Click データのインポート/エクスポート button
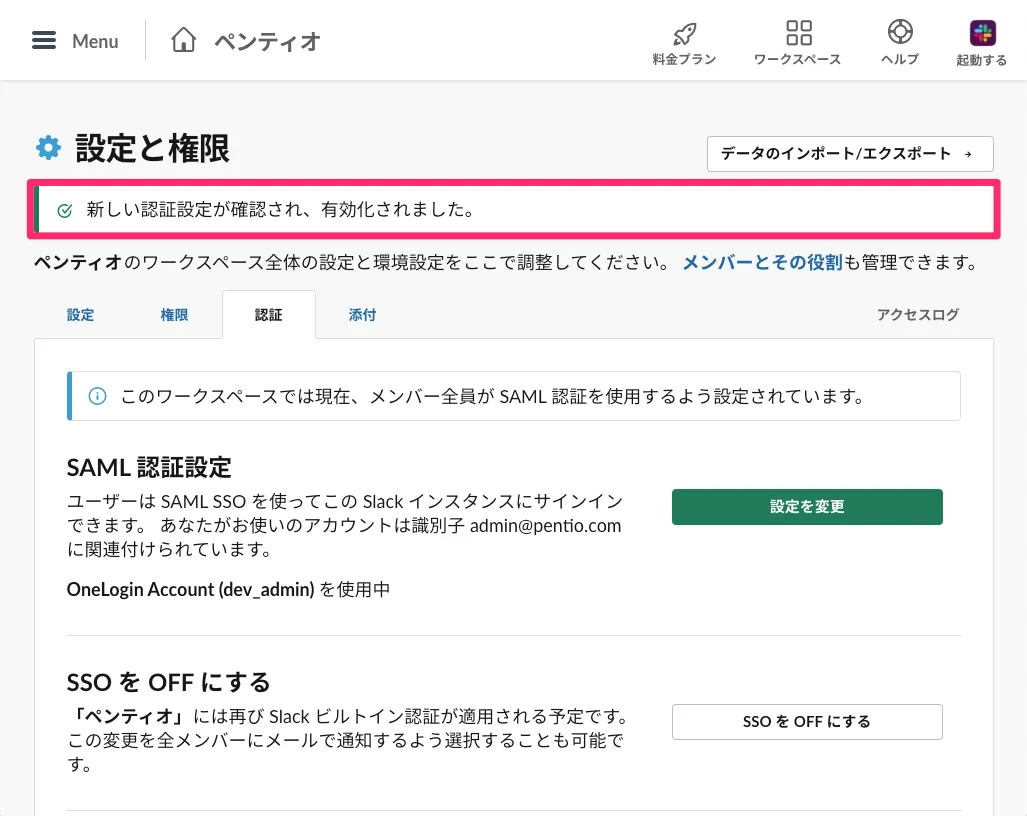This screenshot has height=816, width=1027. tap(849, 154)
